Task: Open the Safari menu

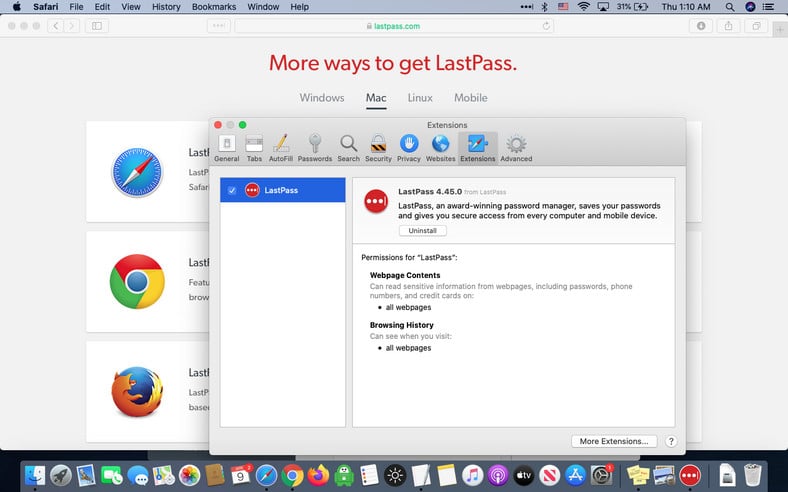Action: tap(46, 7)
